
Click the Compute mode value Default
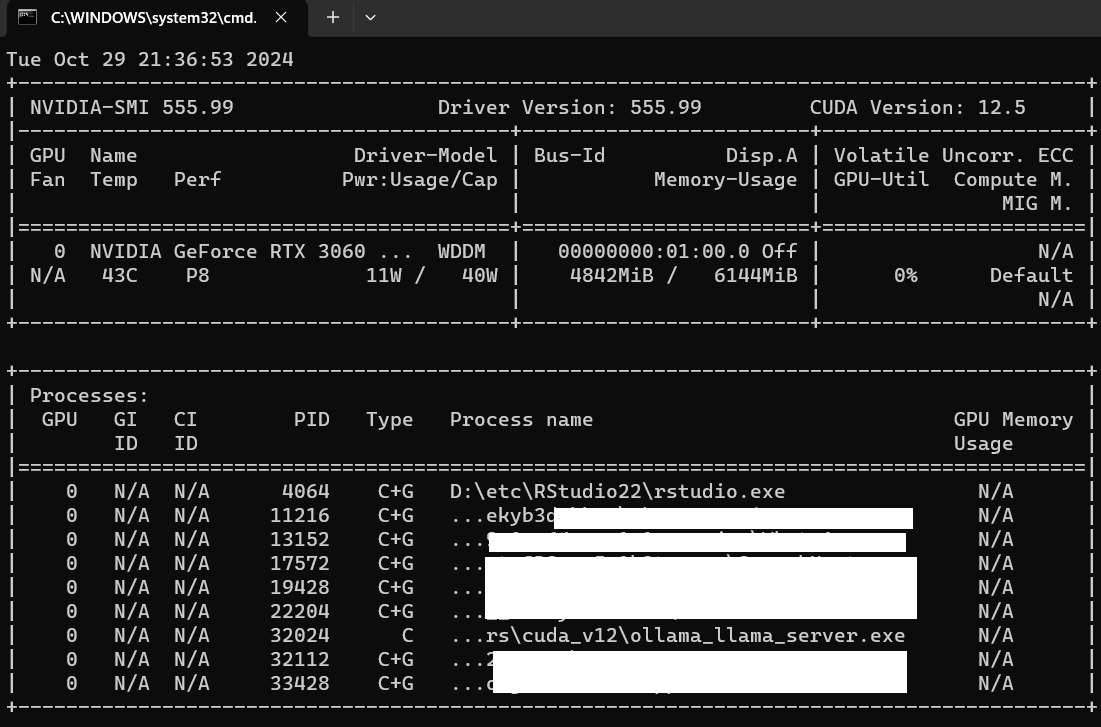coord(1031,275)
